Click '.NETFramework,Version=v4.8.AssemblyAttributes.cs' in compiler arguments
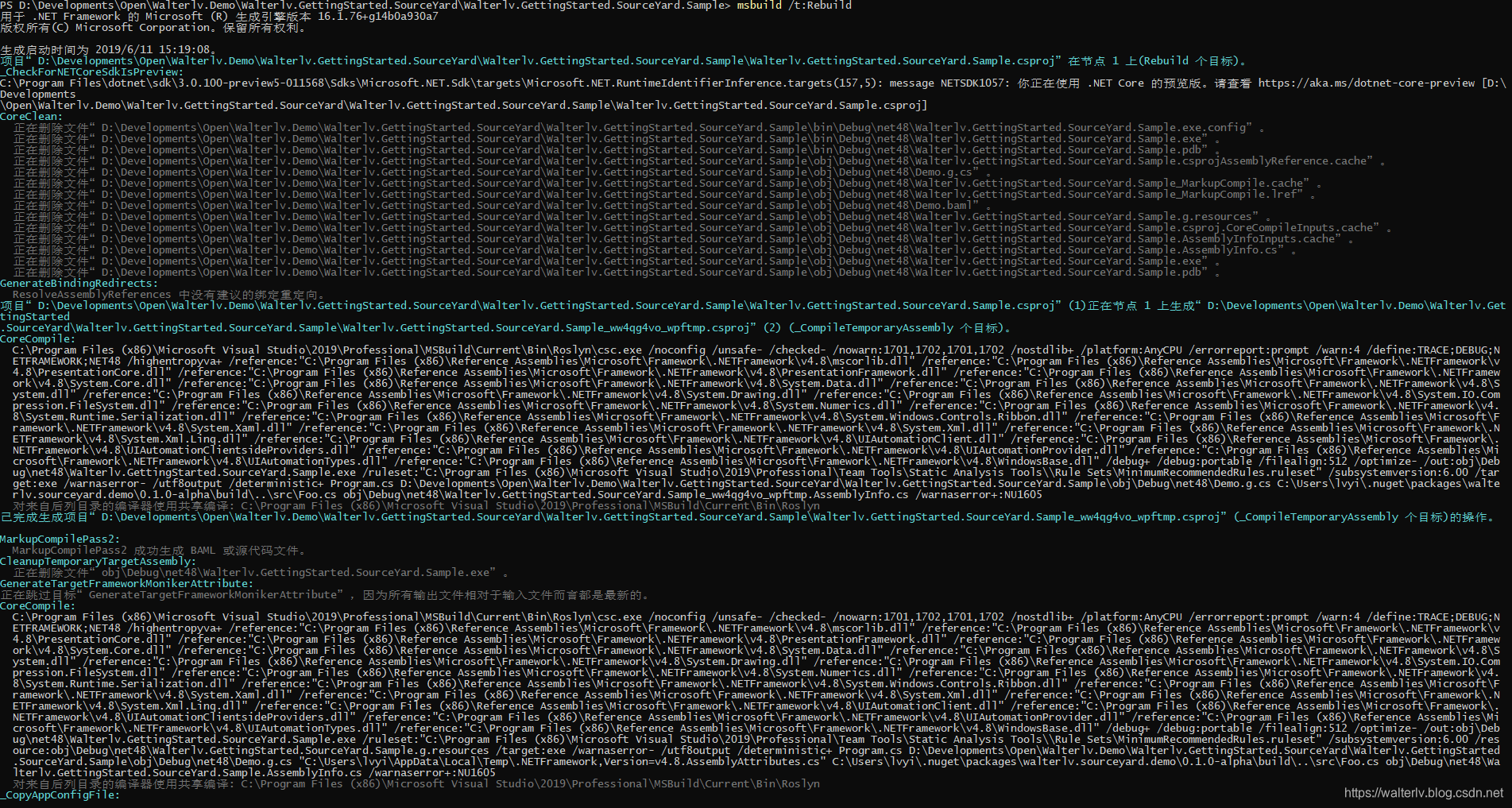The image size is (1512, 808). click(667, 761)
